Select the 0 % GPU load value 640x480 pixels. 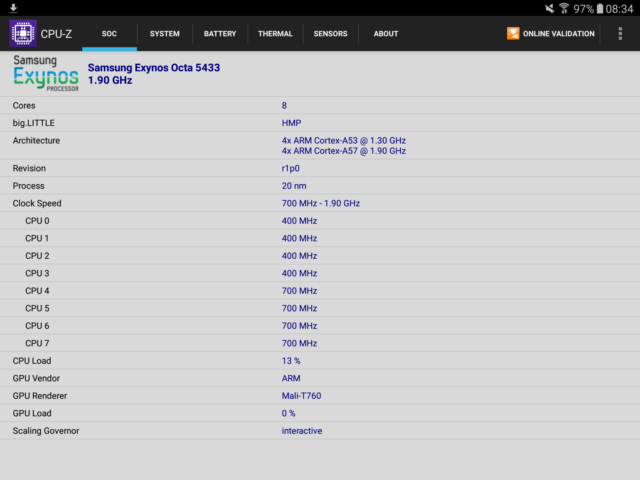[288, 413]
